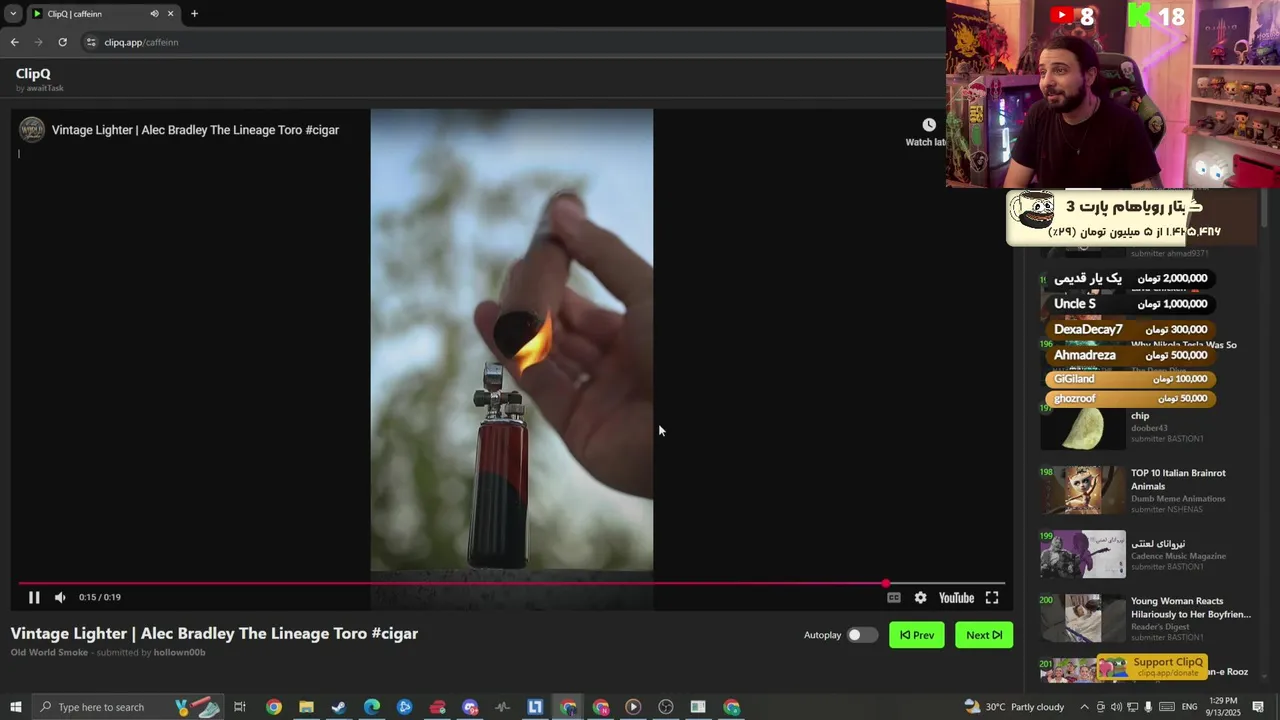Pause the video with the pause button
The image size is (1280, 720).
[x=34, y=597]
